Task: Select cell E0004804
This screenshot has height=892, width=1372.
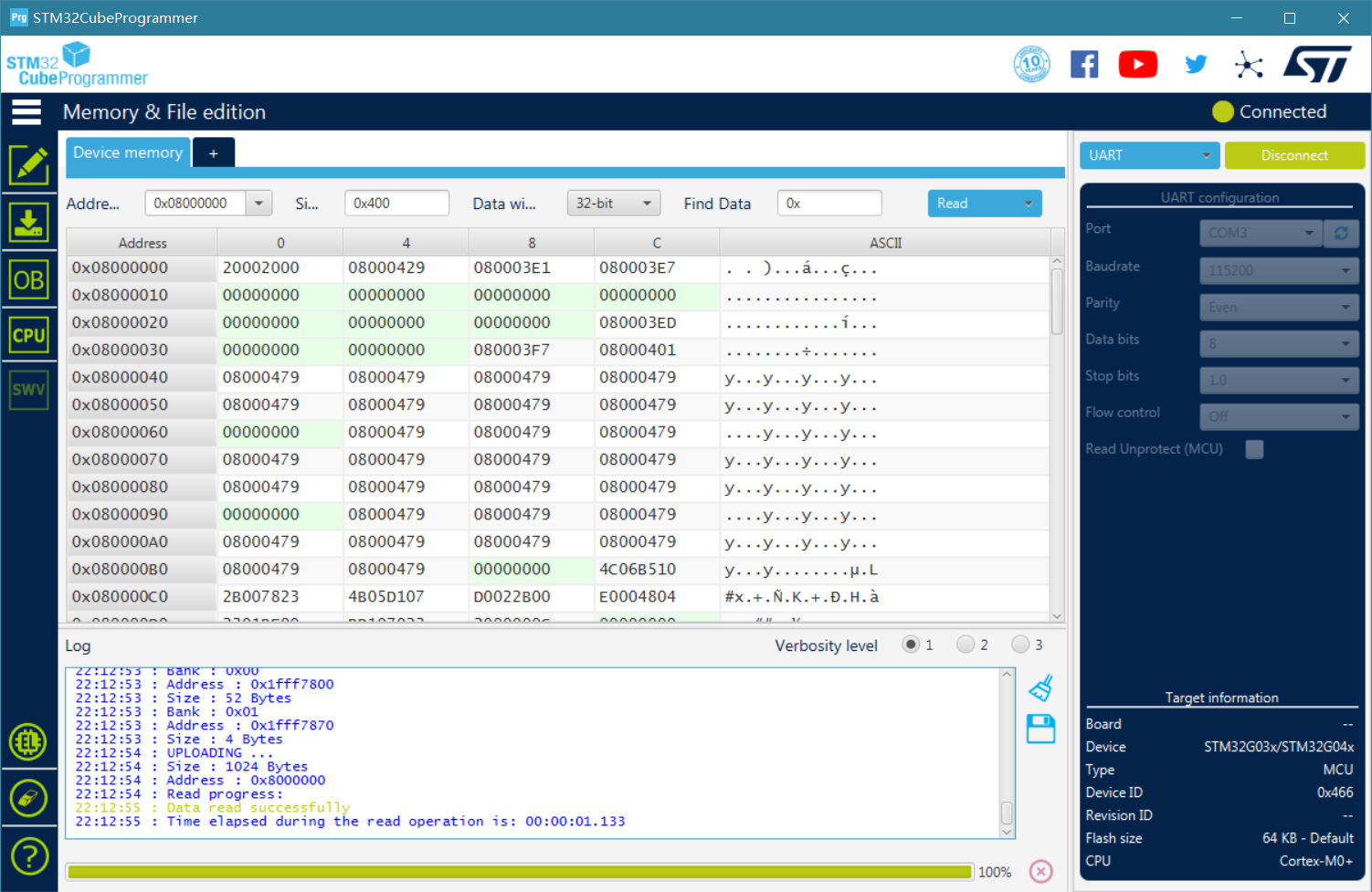Action: [657, 596]
